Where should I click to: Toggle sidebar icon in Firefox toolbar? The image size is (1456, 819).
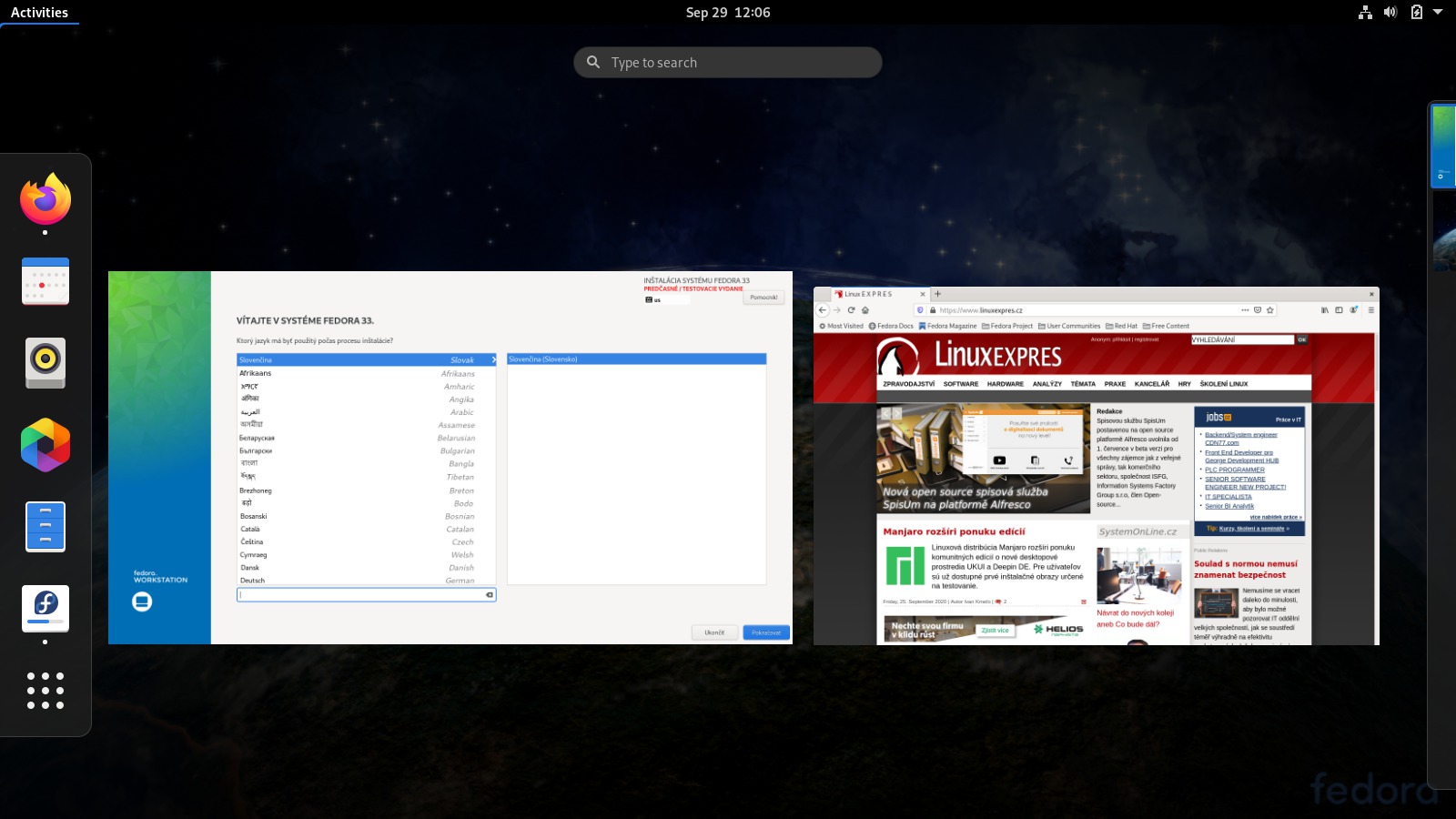point(1339,310)
